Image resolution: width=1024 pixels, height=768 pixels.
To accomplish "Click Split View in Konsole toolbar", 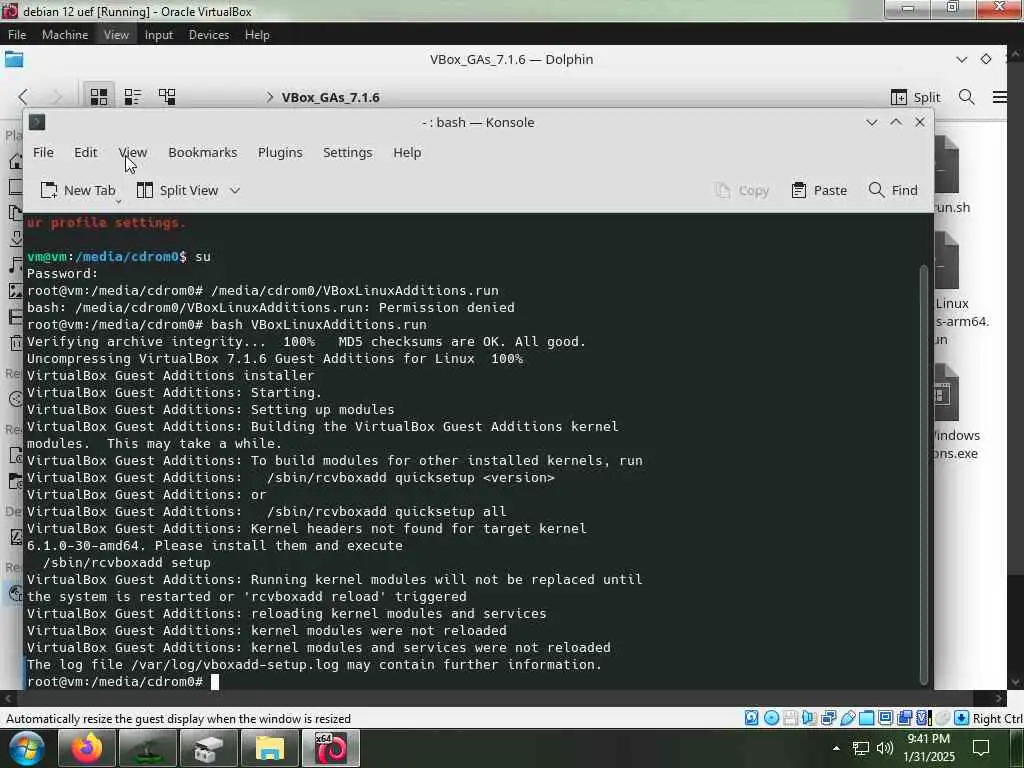I will pyautogui.click(x=177, y=190).
